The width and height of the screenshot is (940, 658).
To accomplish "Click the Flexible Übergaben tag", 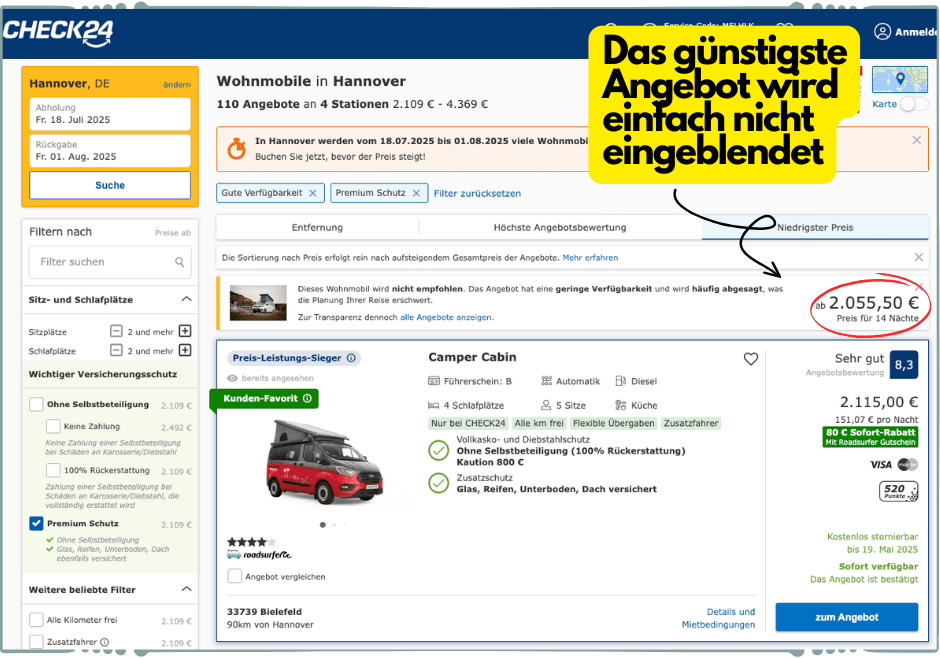I will tap(613, 423).
